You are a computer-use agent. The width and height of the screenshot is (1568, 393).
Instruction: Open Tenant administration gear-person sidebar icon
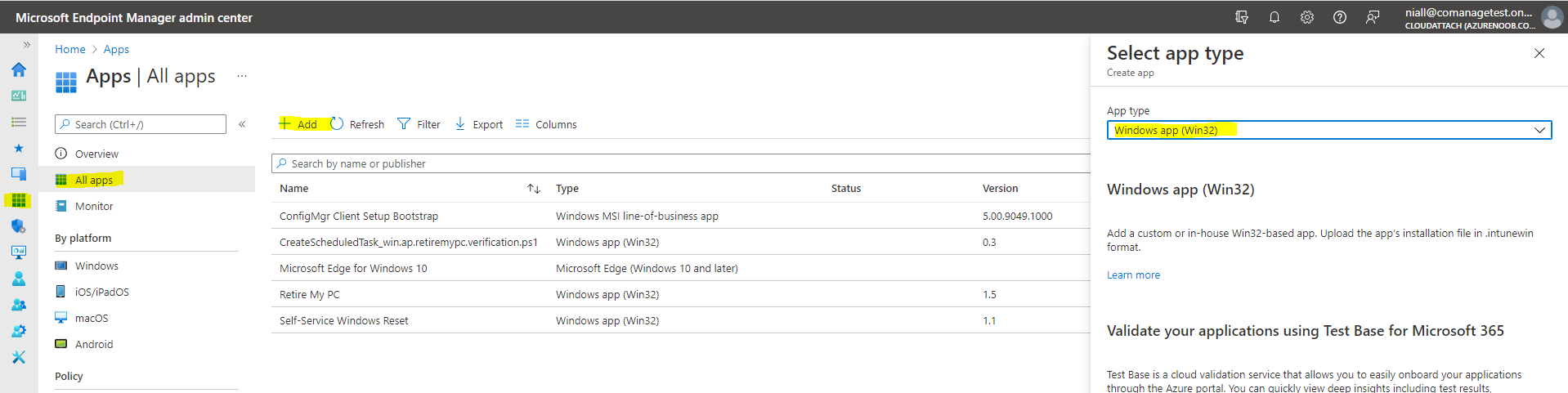19,331
